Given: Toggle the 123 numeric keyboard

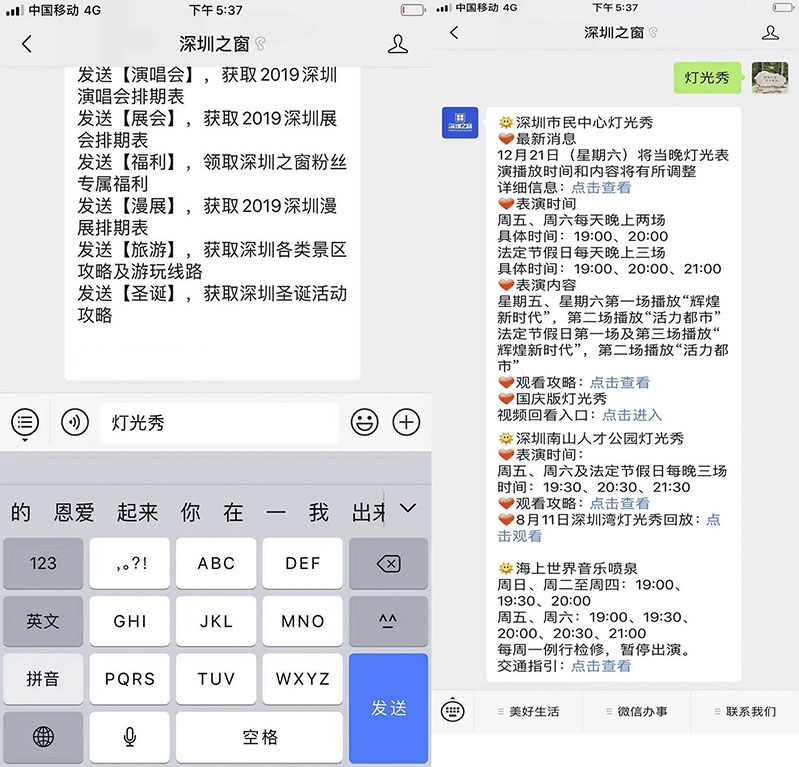Looking at the screenshot, I should click(43, 563).
